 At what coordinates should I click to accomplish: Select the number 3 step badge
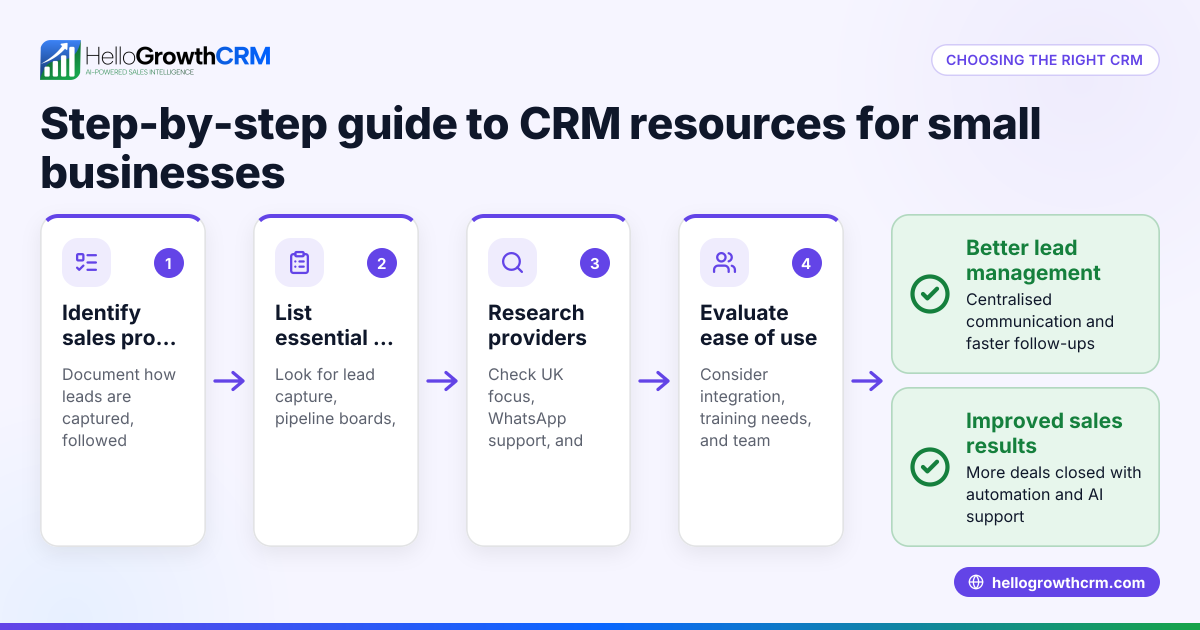coord(594,263)
